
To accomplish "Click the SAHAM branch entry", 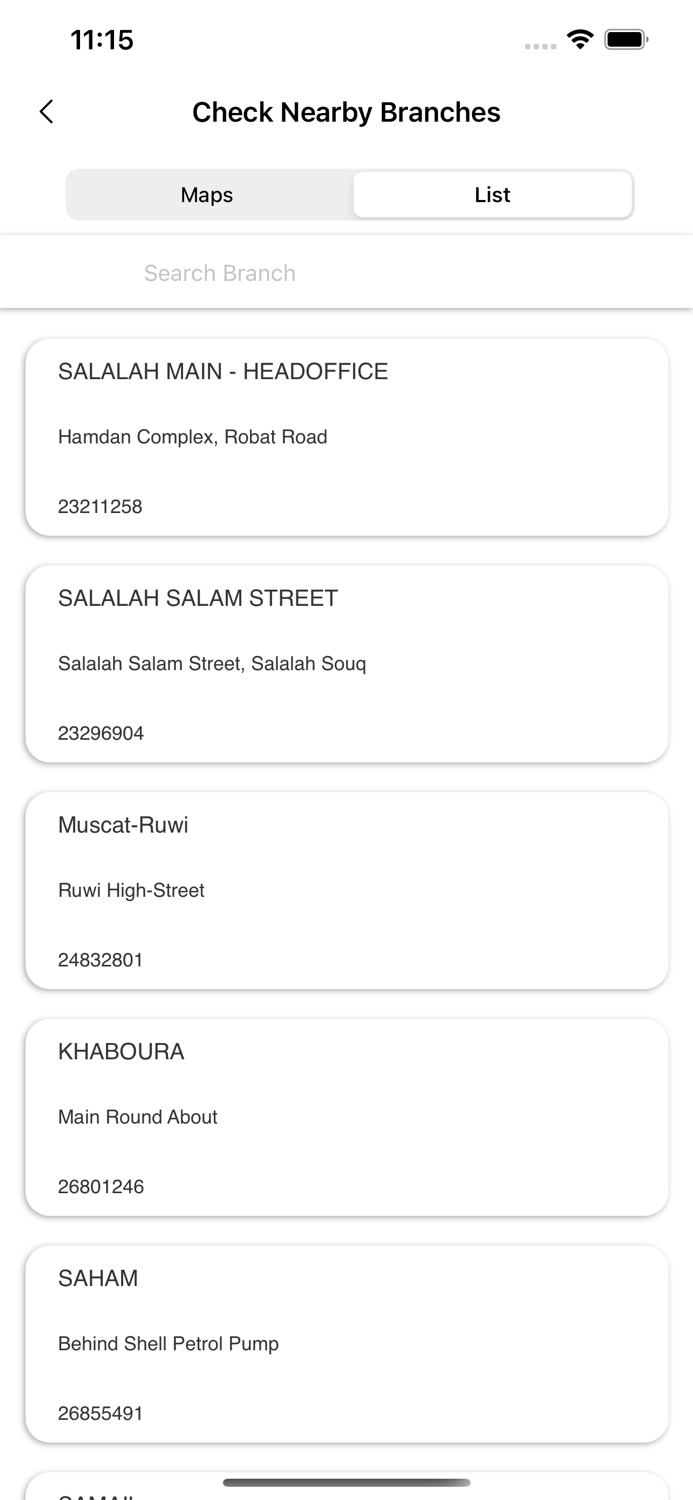I will tap(346, 1344).
